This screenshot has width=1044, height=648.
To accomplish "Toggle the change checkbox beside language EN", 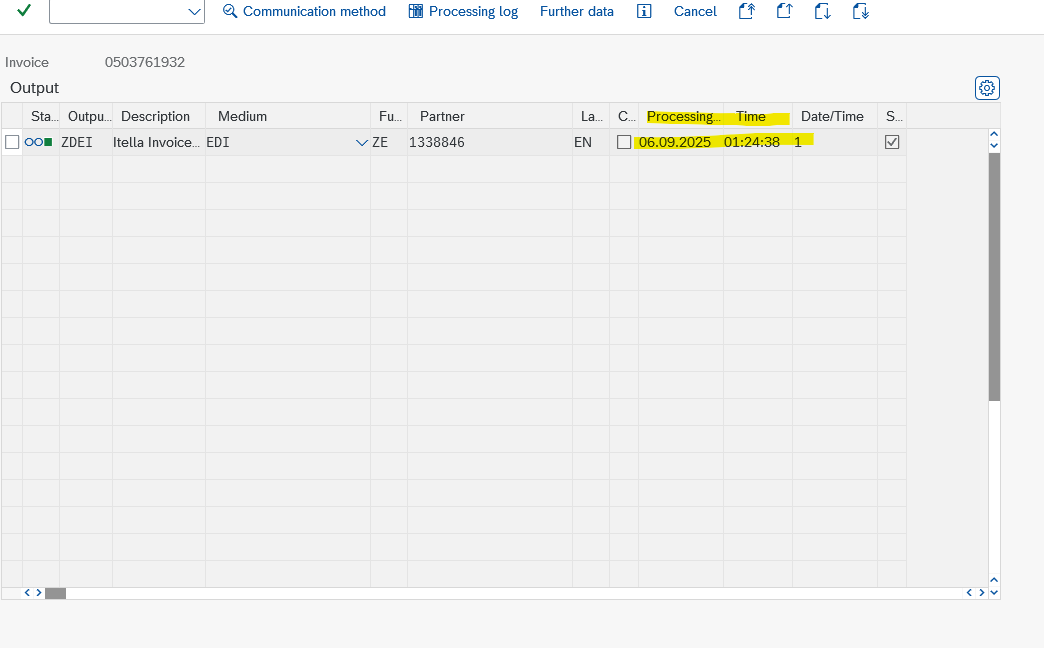I will [624, 142].
